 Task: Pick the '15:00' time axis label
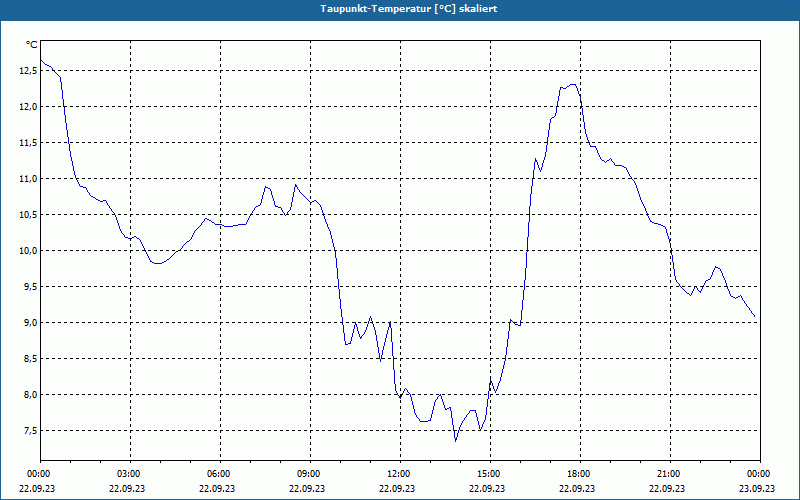tap(490, 474)
